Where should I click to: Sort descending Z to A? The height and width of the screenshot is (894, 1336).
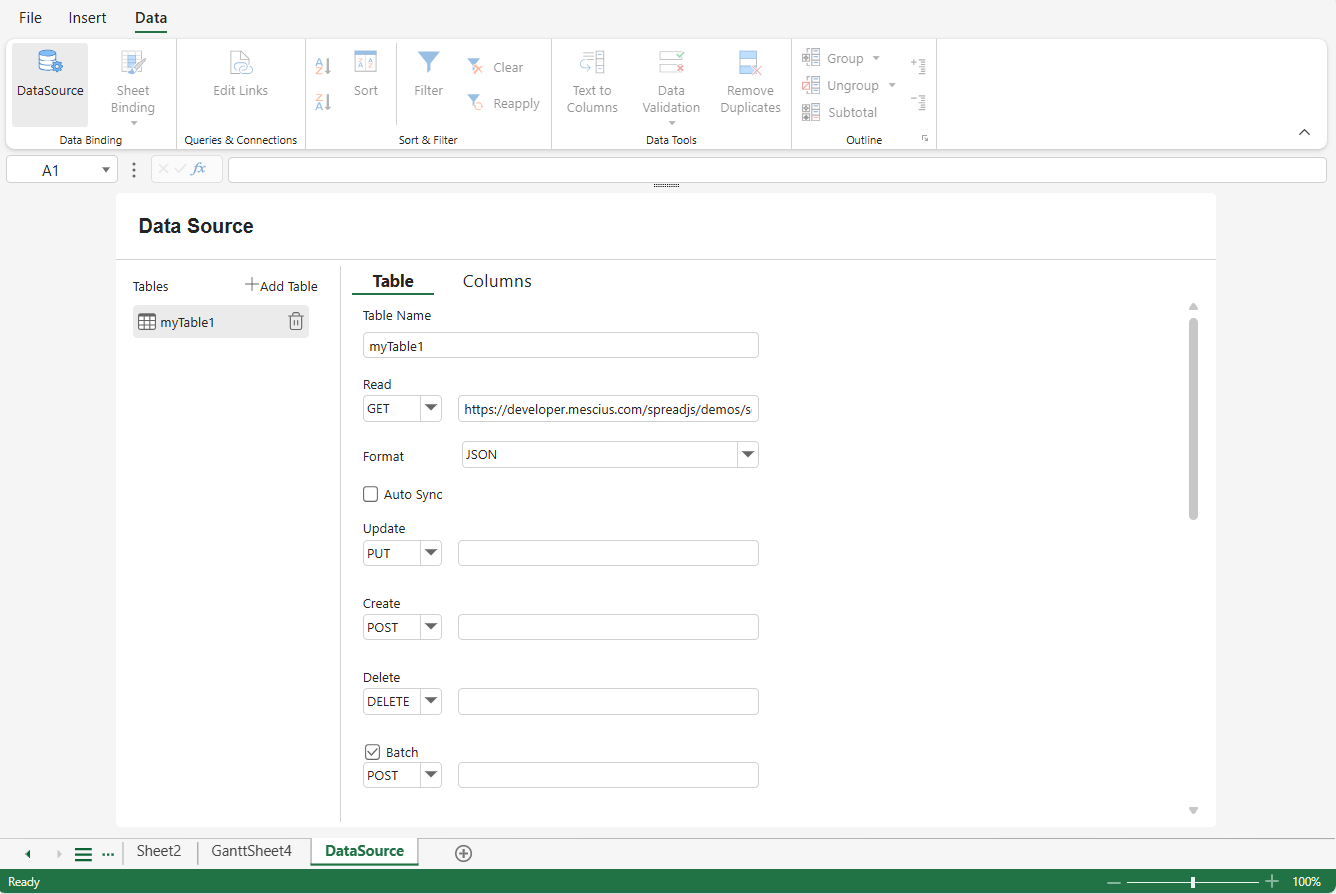pyautogui.click(x=323, y=102)
